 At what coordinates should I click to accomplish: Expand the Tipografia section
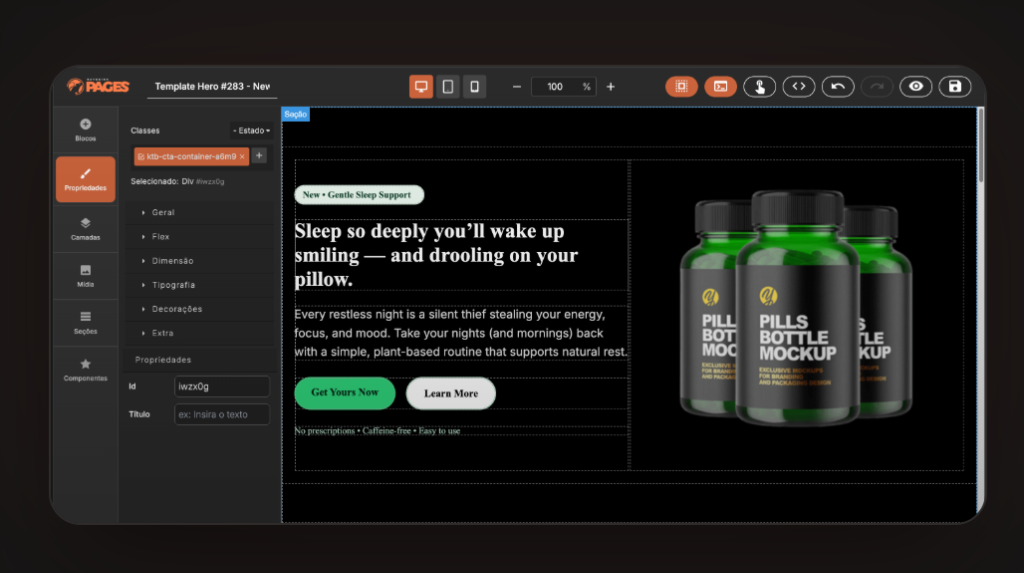pyautogui.click(x=173, y=285)
